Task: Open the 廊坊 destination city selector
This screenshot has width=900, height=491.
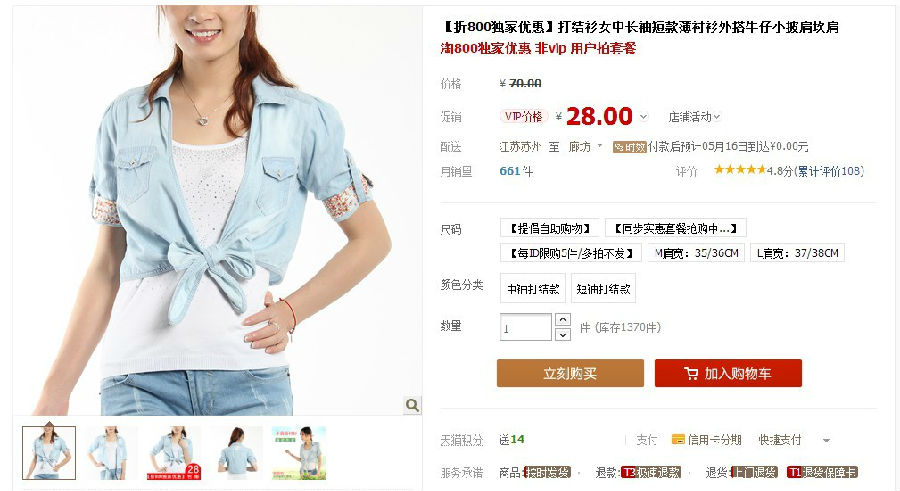Action: (585, 147)
